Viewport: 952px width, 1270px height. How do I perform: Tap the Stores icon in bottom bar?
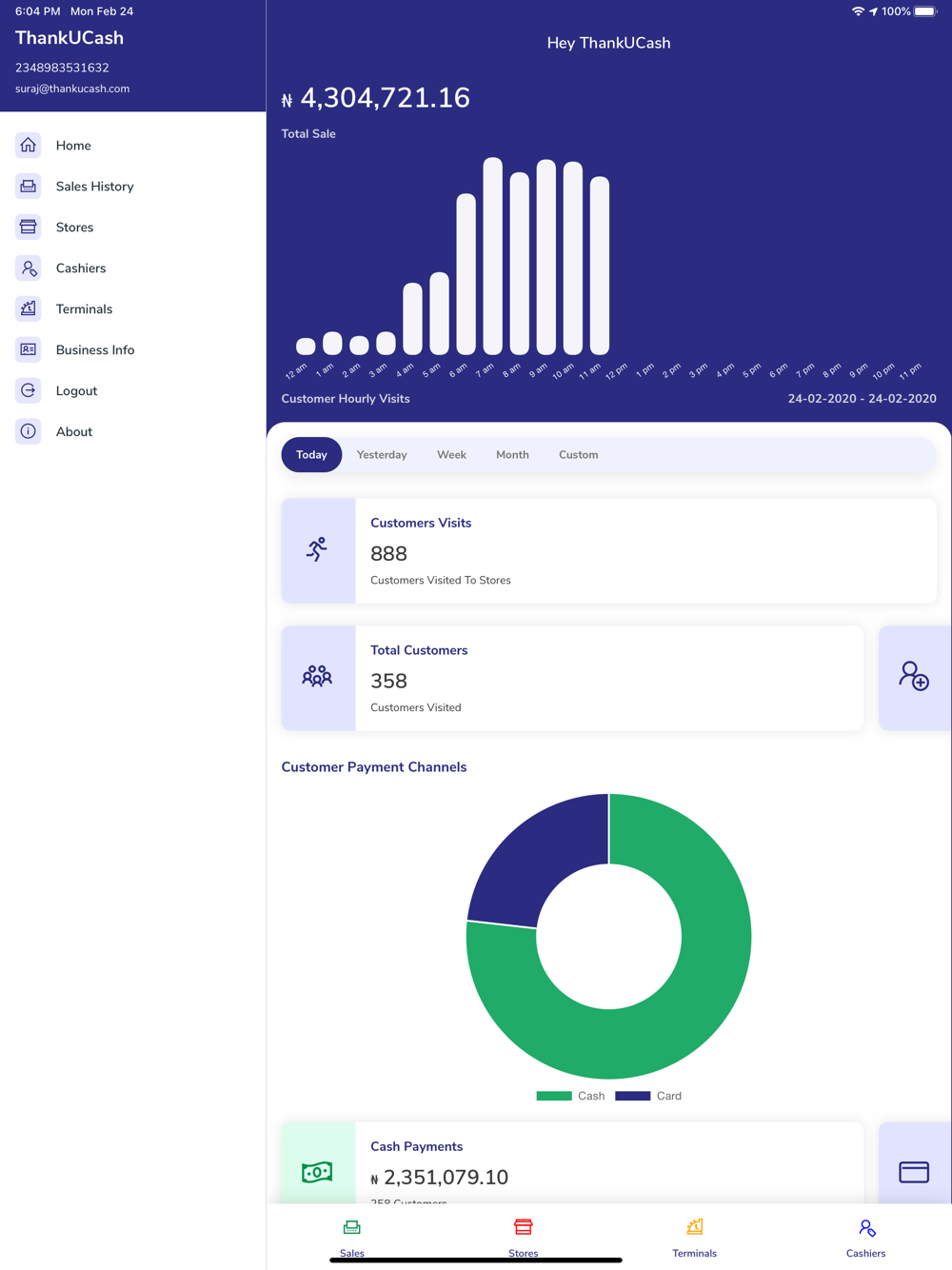[x=524, y=1228]
